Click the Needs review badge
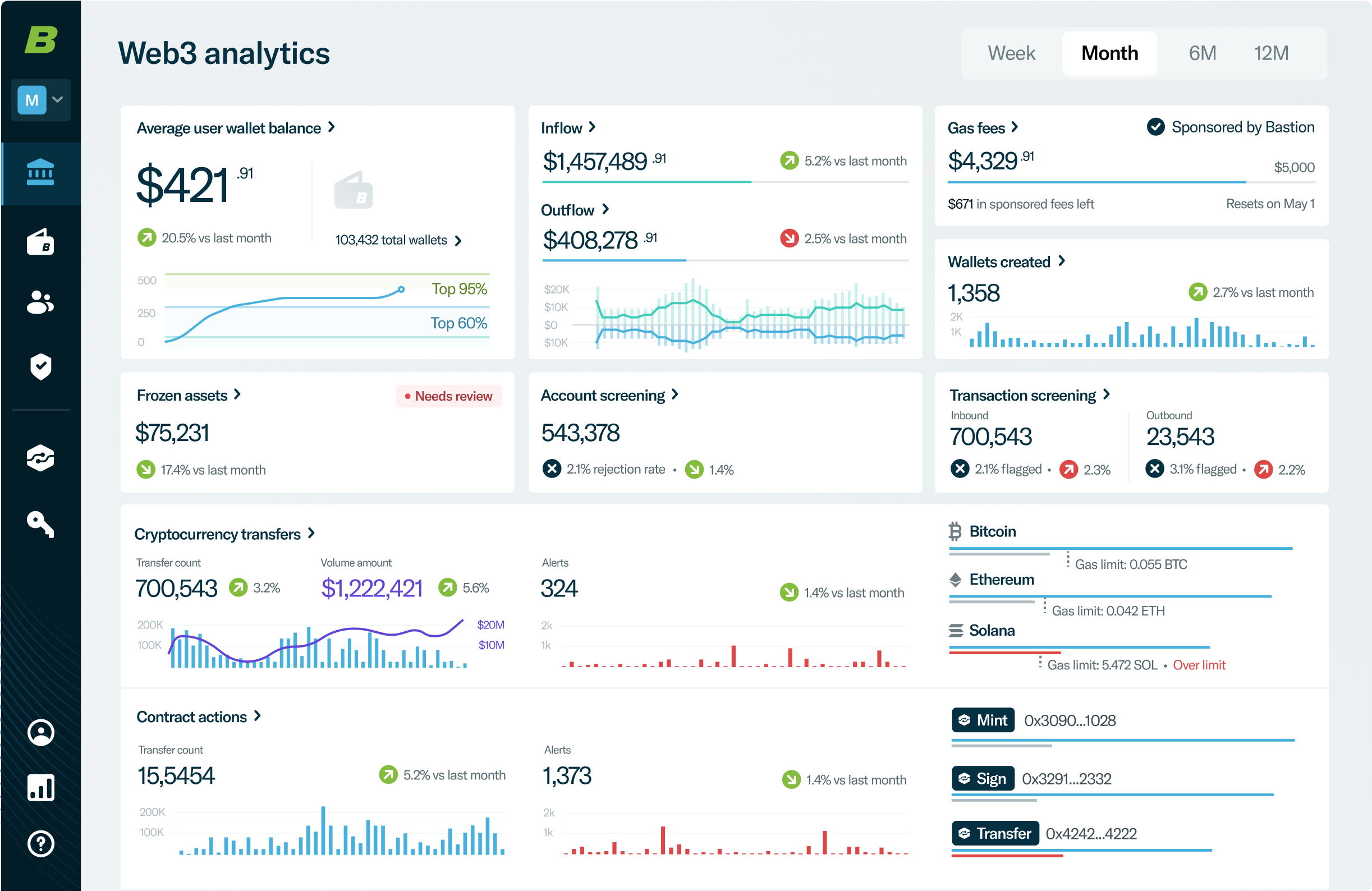The image size is (1372, 891). coord(448,396)
